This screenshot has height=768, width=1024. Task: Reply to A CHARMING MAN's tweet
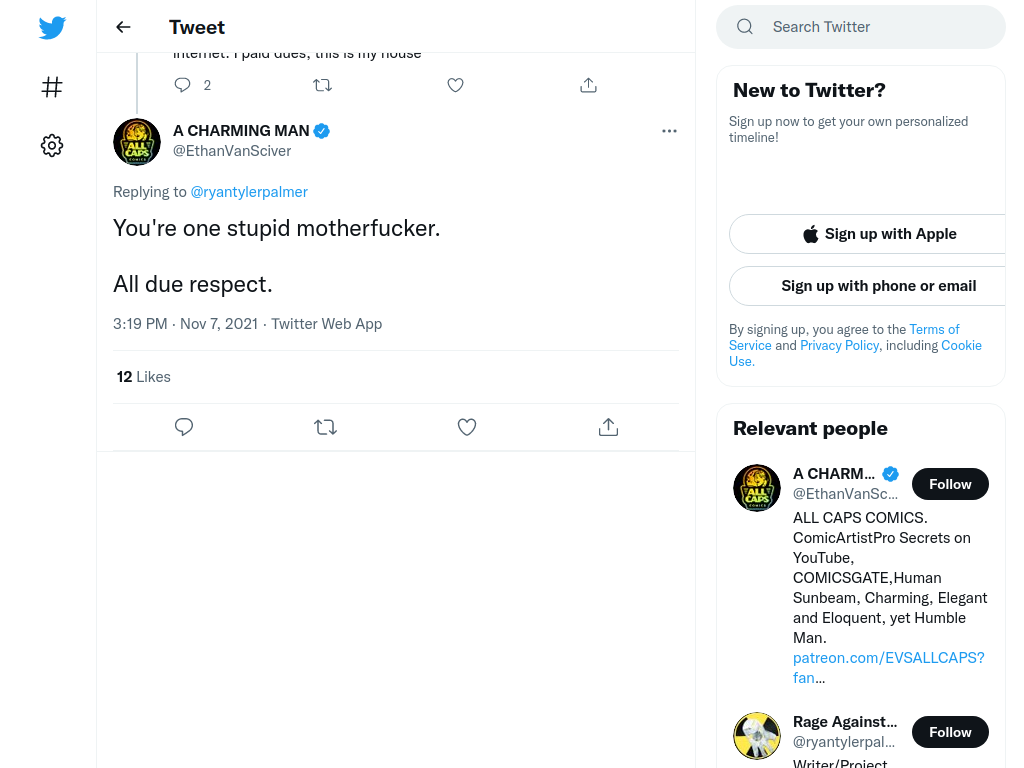coord(184,427)
